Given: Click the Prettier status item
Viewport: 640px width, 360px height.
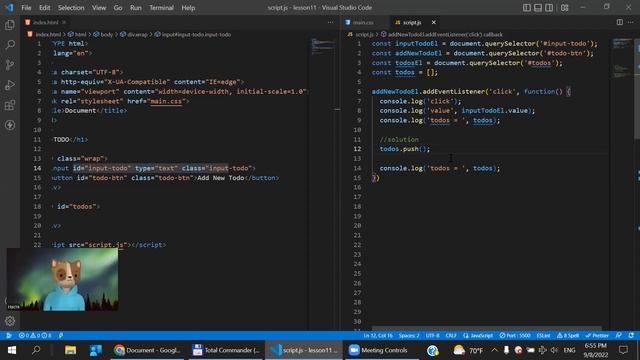Looking at the screenshot, I should [597, 336].
